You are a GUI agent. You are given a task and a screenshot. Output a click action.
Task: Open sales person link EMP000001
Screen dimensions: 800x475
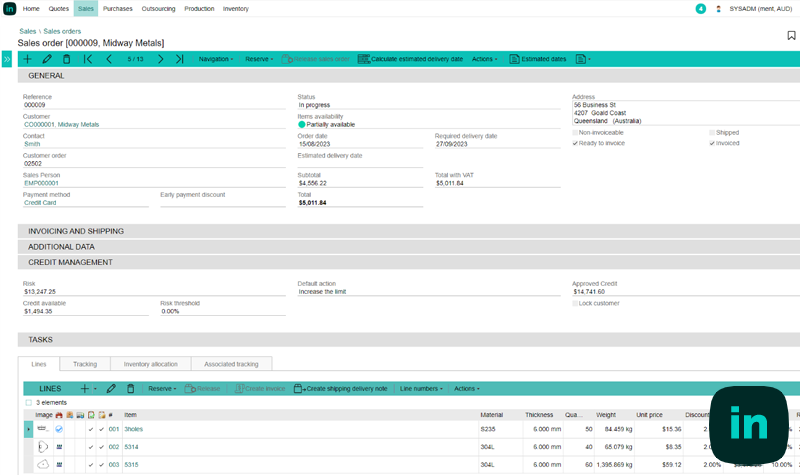pyautogui.click(x=41, y=183)
